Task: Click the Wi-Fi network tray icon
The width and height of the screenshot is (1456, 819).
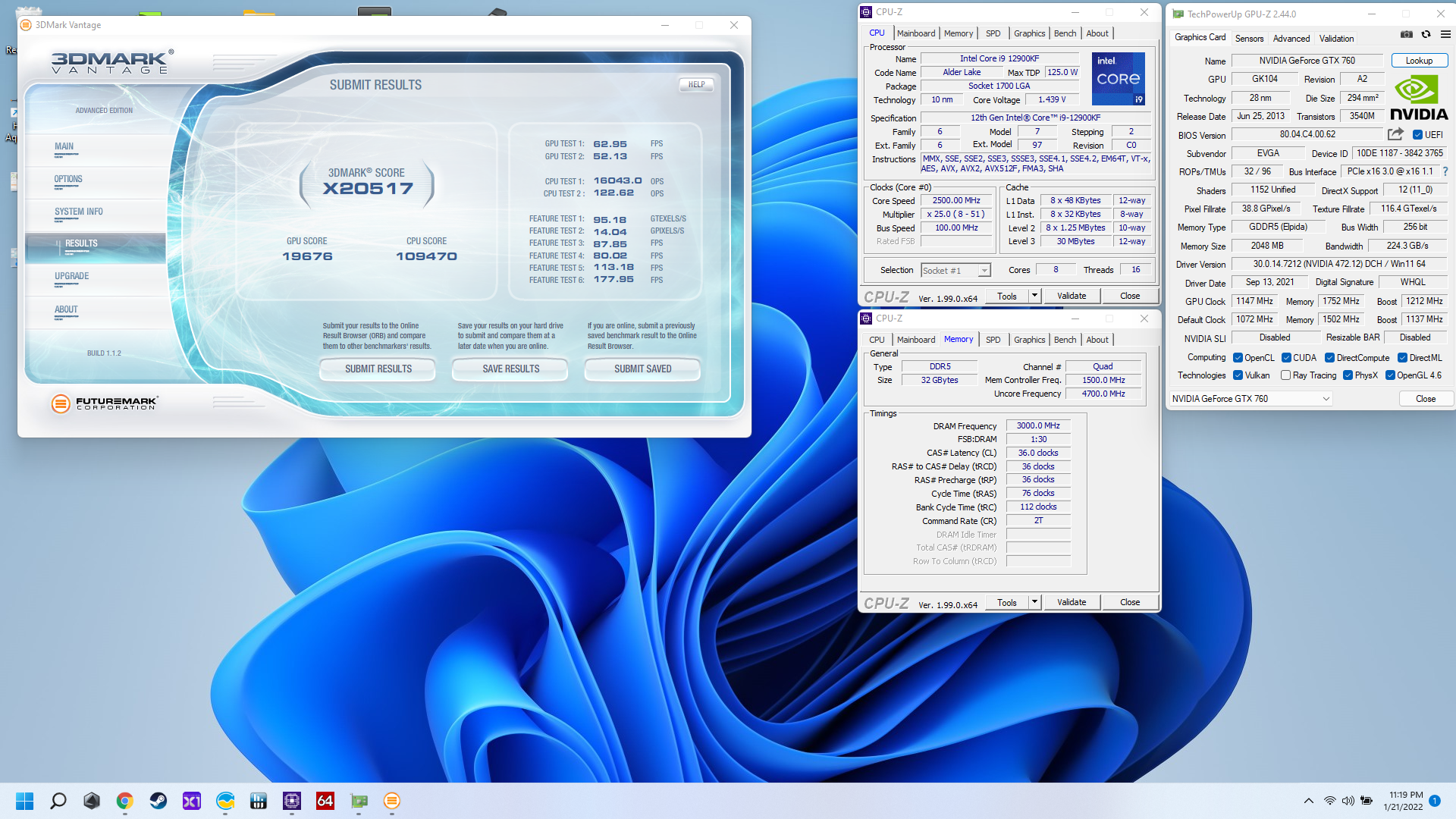Action: [x=1329, y=801]
